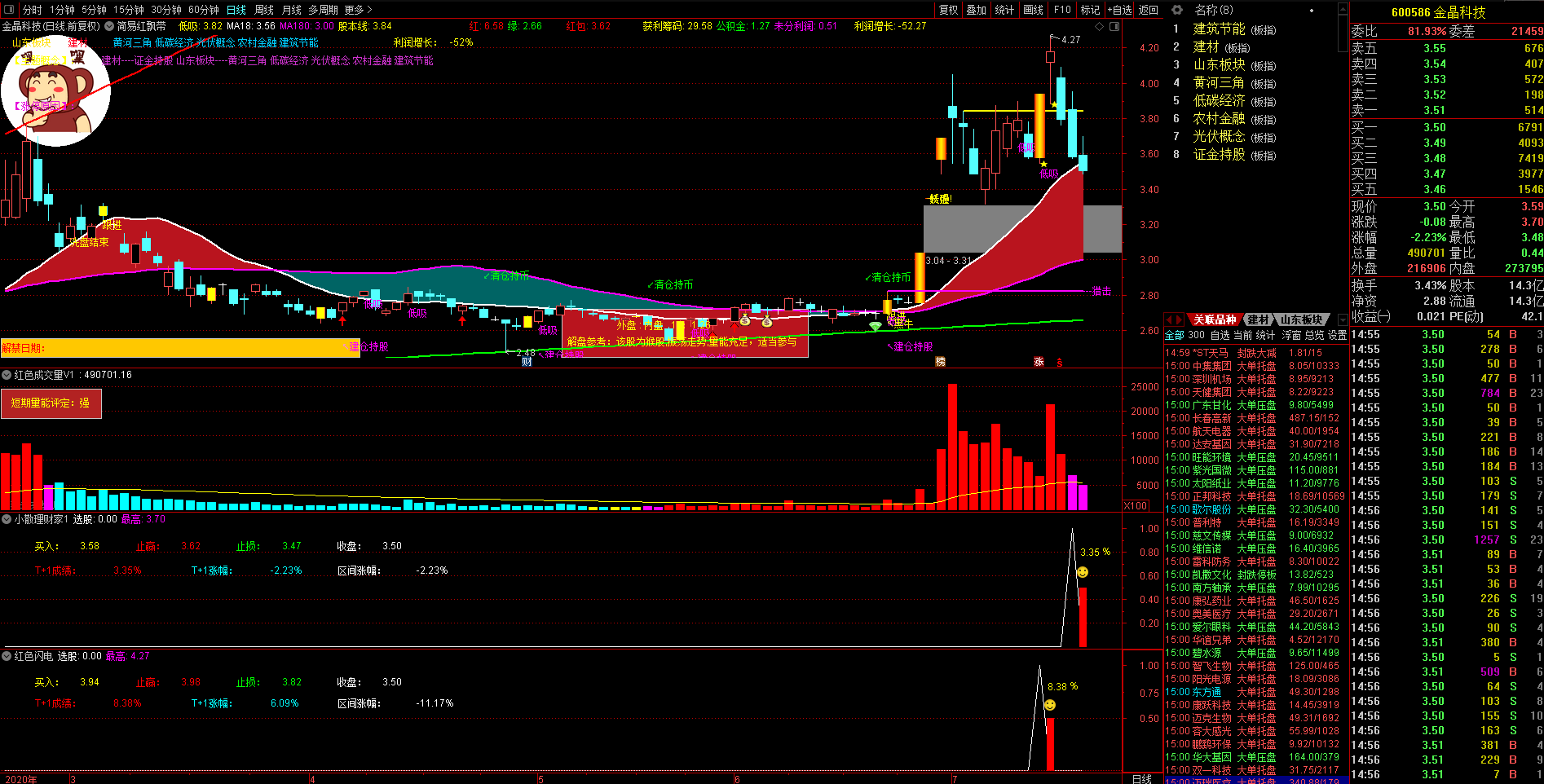
Task: Click the 叠加 overlay button
Action: (x=977, y=10)
